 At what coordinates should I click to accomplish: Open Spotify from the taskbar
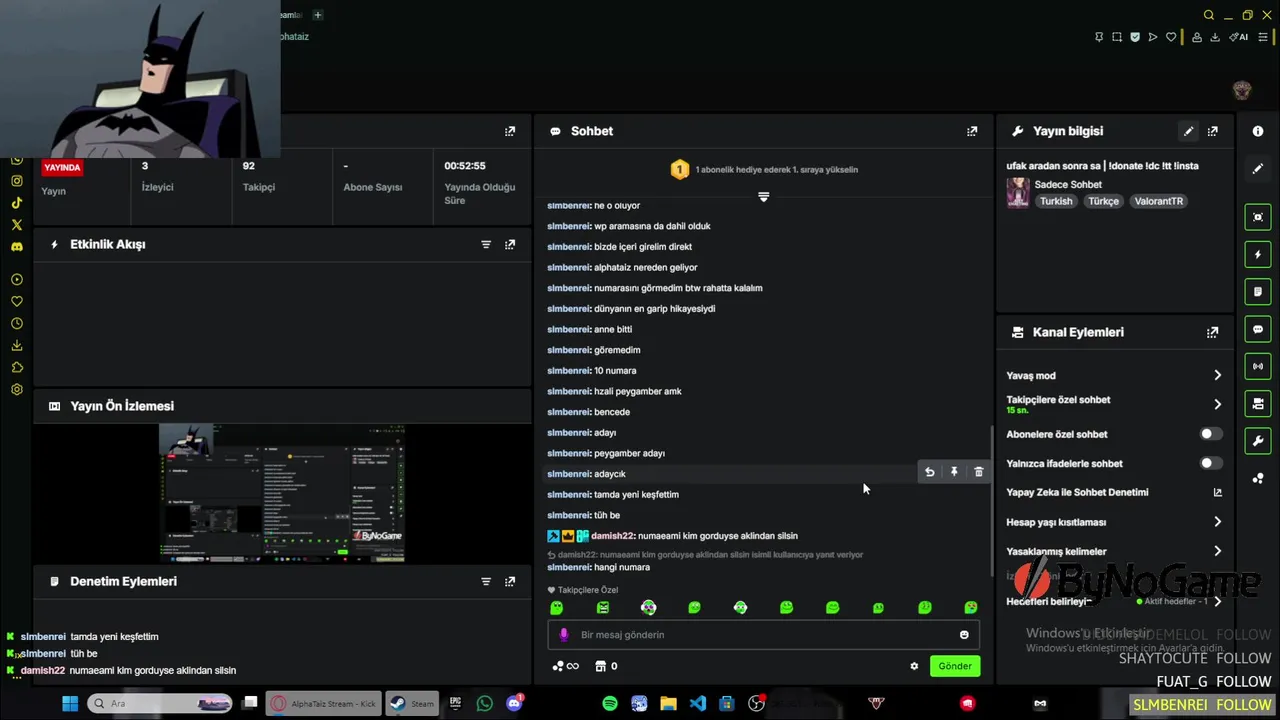click(610, 703)
